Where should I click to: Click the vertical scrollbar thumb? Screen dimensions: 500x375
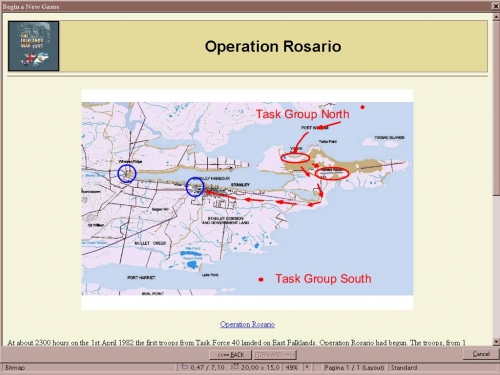pyautogui.click(x=497, y=108)
